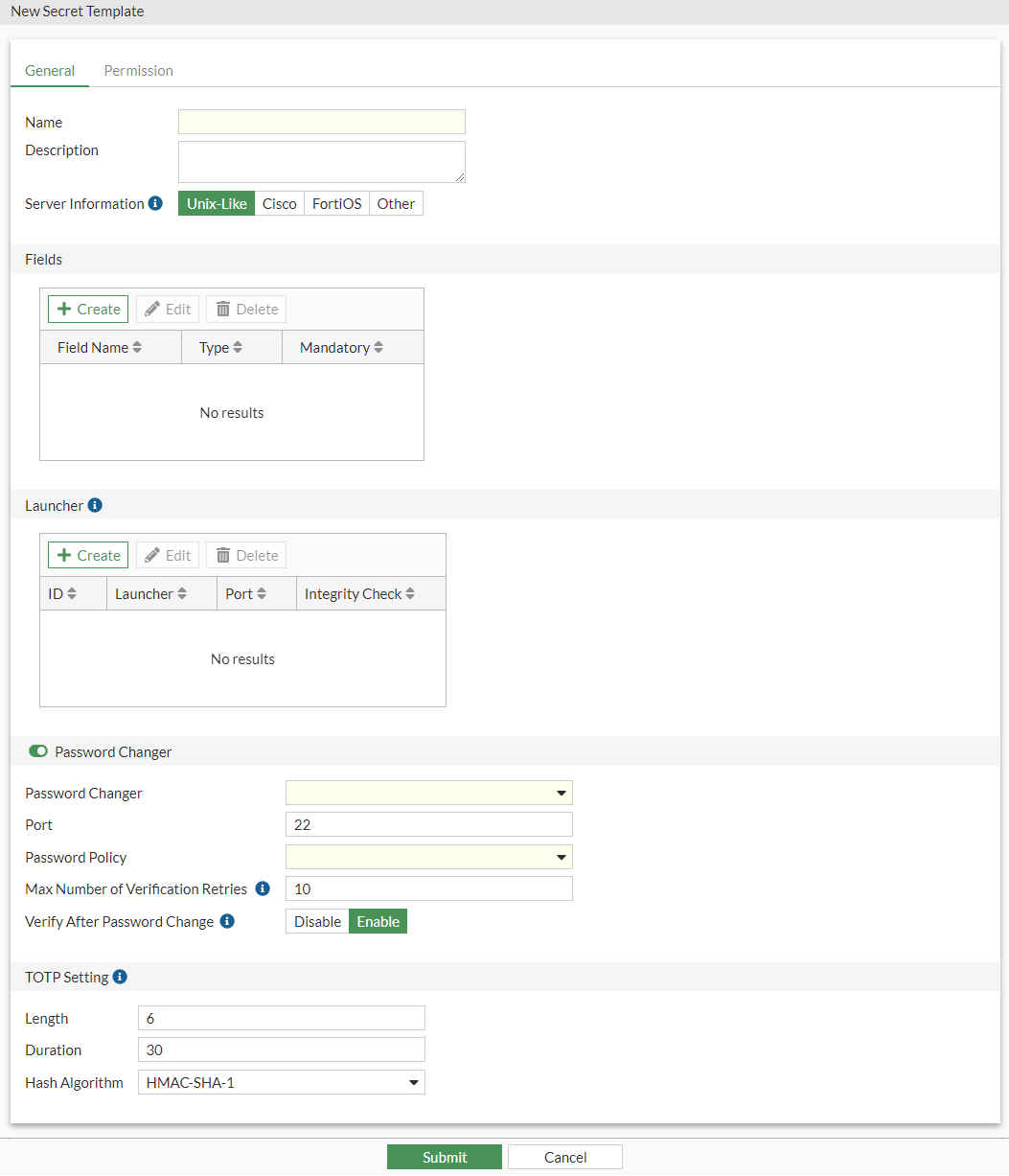The width and height of the screenshot is (1009, 1176).
Task: Open the Server Information info tooltip icon
Action: [154, 202]
